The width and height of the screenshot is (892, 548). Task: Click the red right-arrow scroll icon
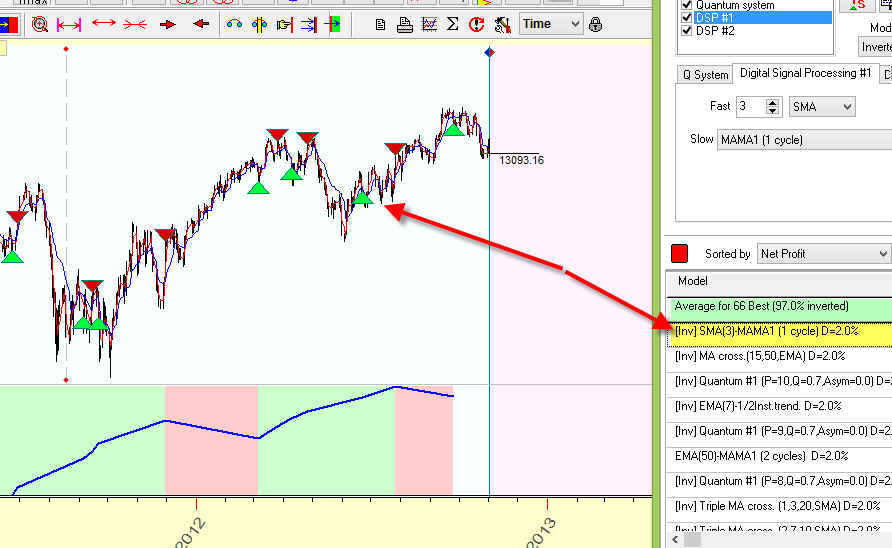168,24
